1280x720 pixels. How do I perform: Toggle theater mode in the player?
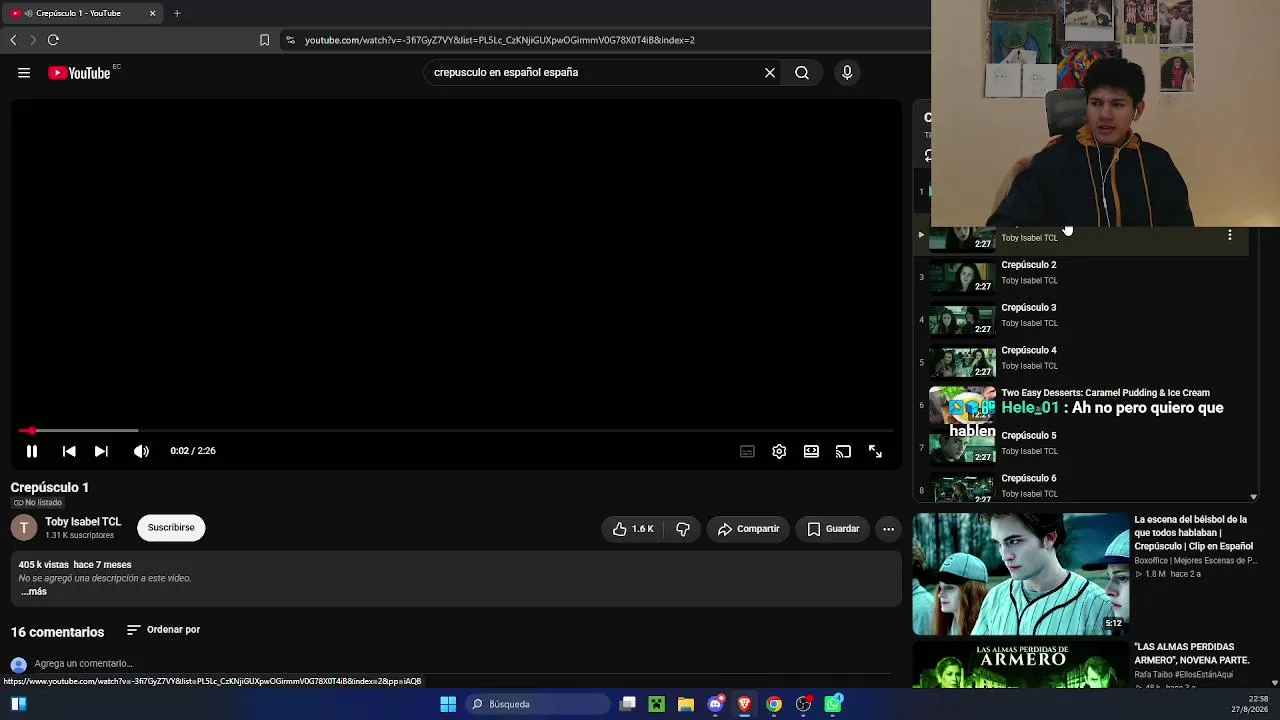click(x=811, y=451)
